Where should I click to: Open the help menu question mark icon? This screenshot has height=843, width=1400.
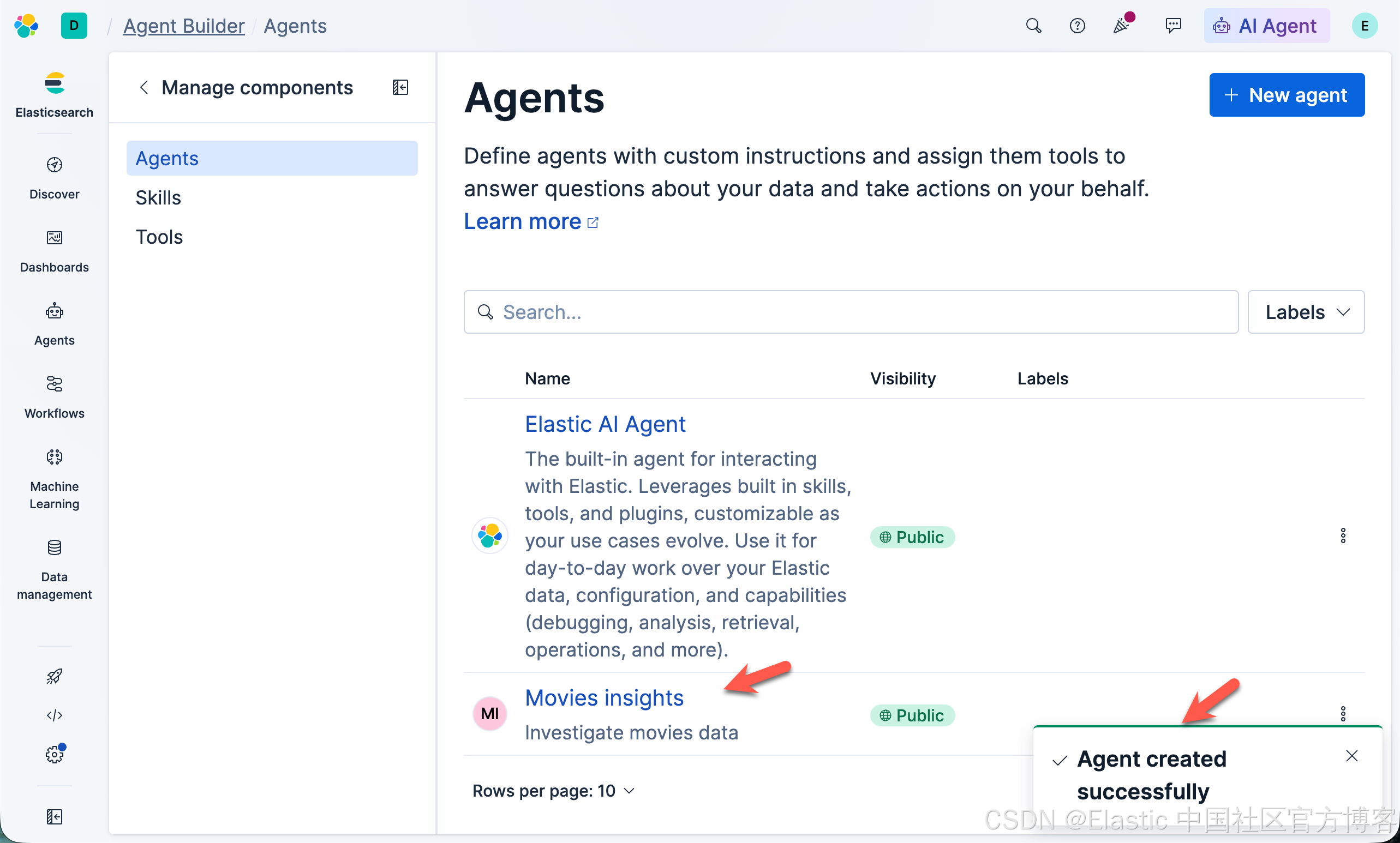click(x=1077, y=26)
